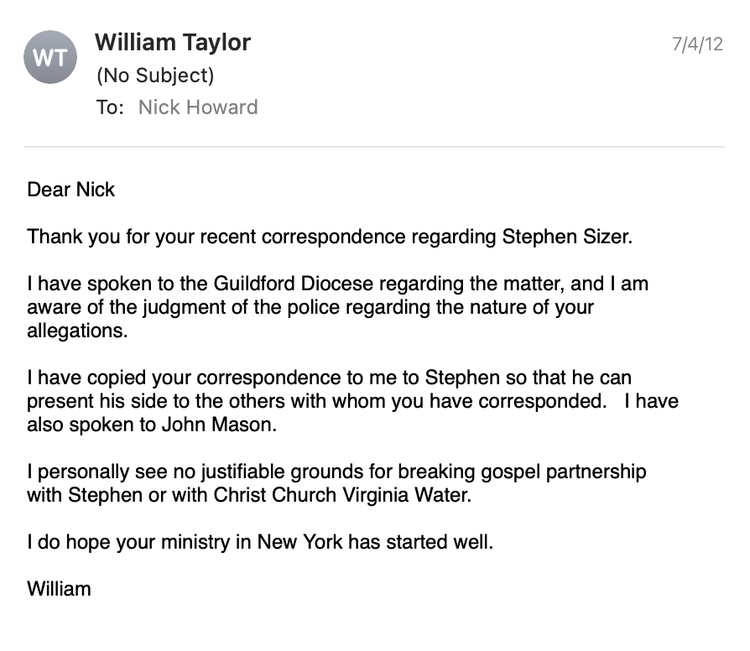Click the line starting I personally see
Screen dimensions: 750x651
click(x=337, y=472)
